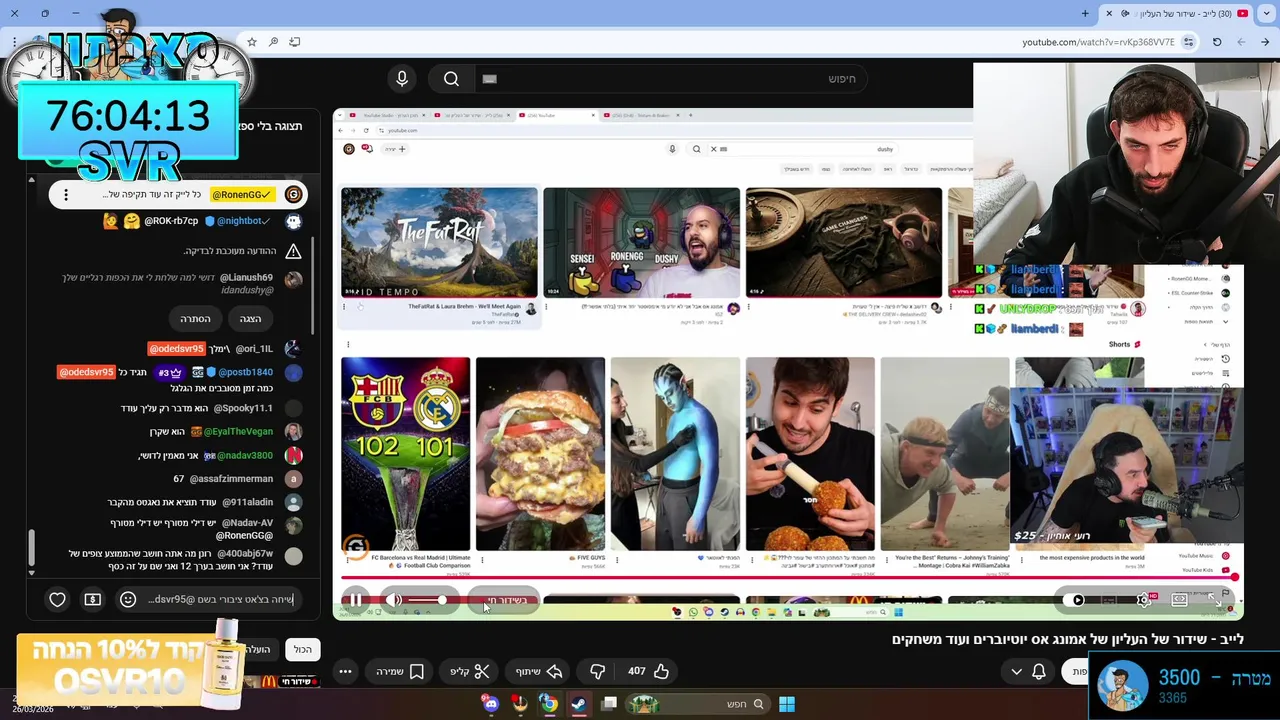Click the heart reaction icon in chat
The height and width of the screenshot is (720, 1280).
tap(57, 599)
